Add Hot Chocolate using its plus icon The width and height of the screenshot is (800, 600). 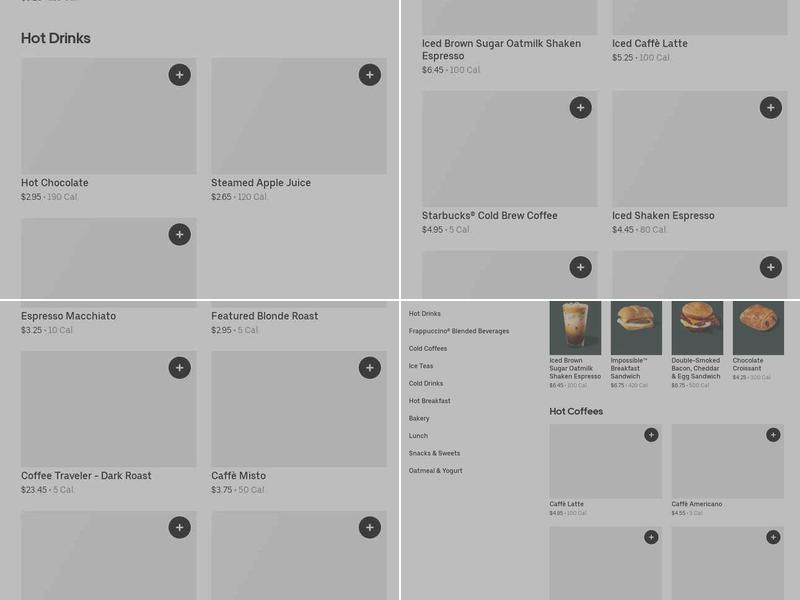point(180,75)
